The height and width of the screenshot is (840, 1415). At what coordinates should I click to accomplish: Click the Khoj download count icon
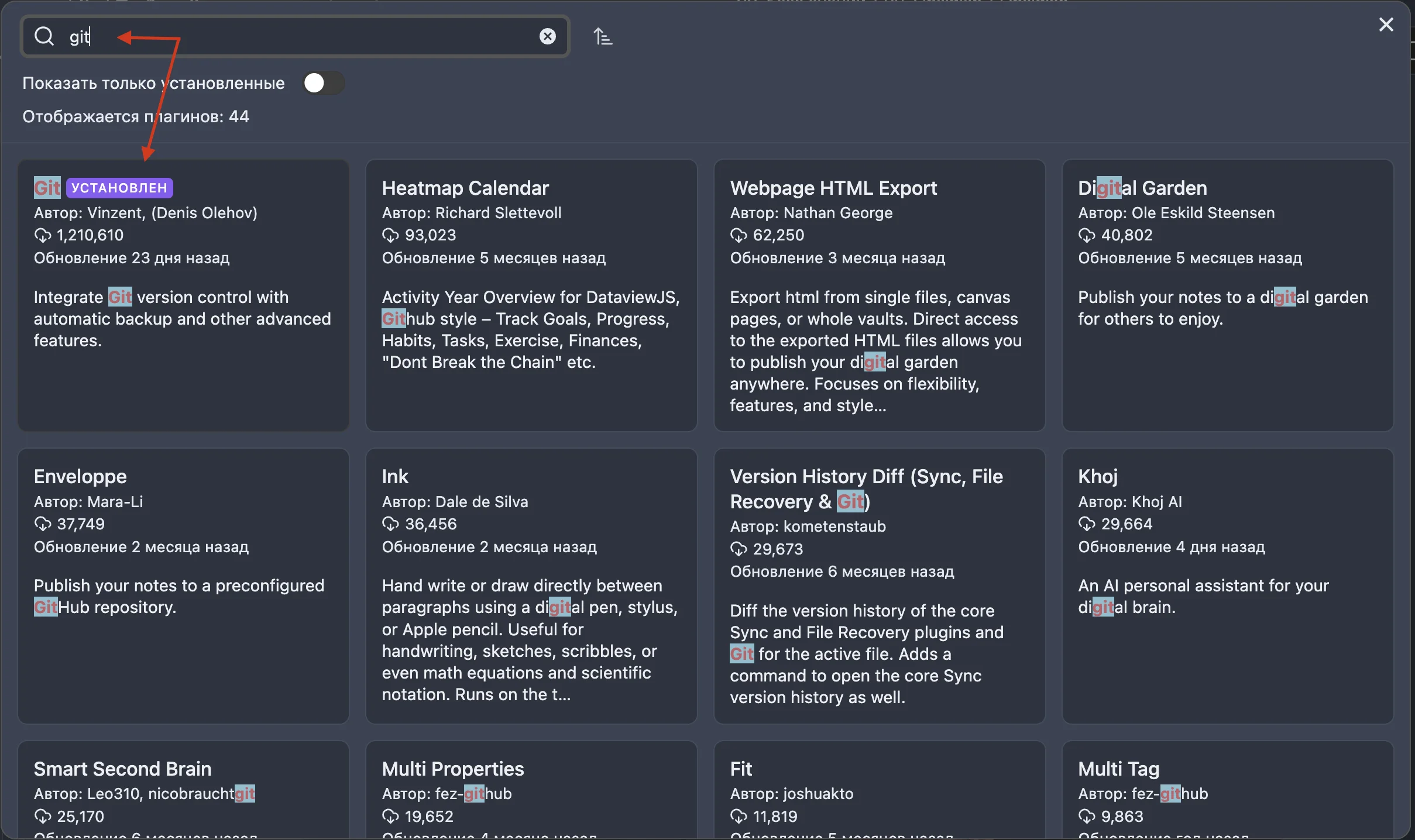click(1087, 524)
